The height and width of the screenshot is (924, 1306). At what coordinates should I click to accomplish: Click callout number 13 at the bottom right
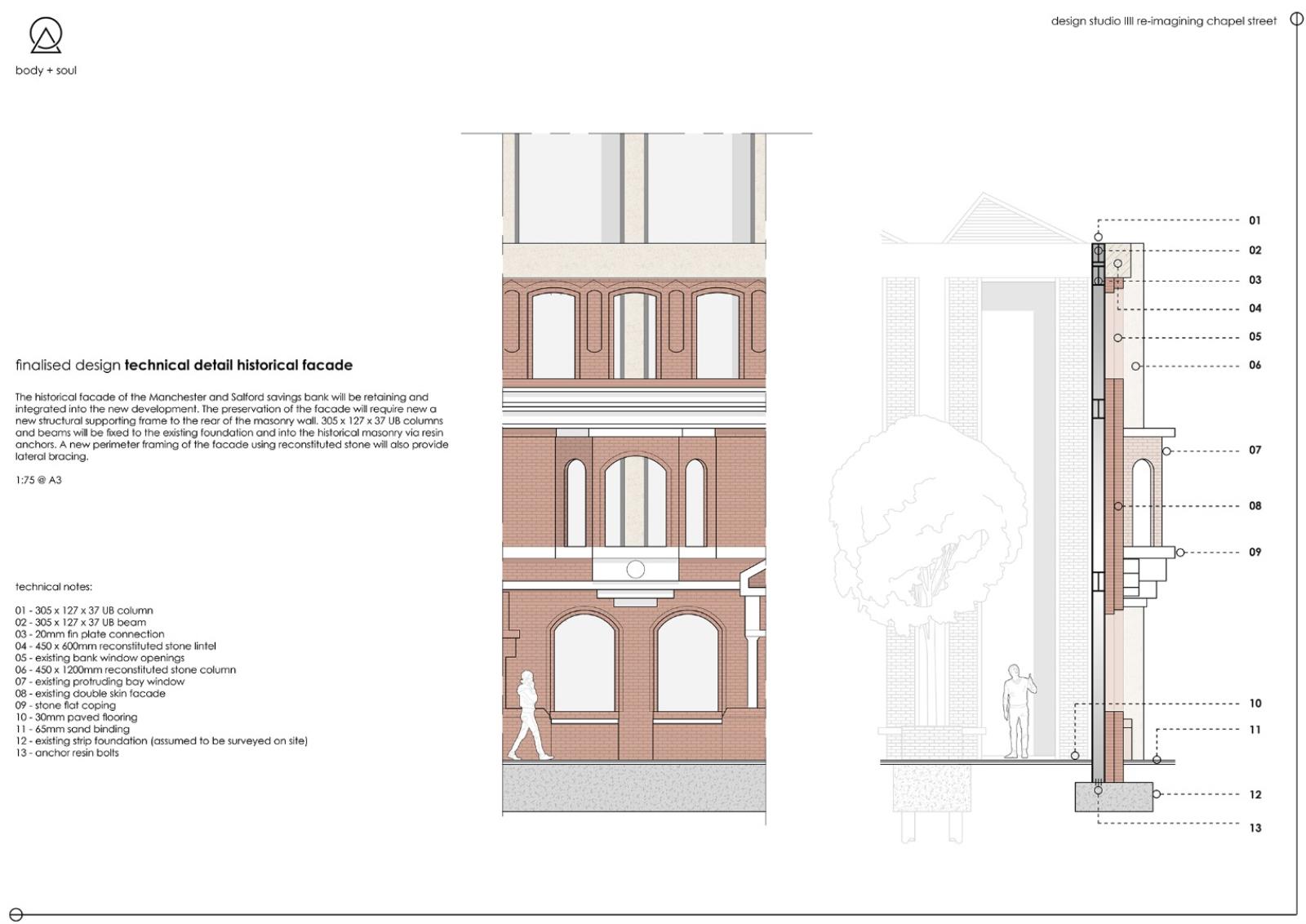pos(1255,828)
